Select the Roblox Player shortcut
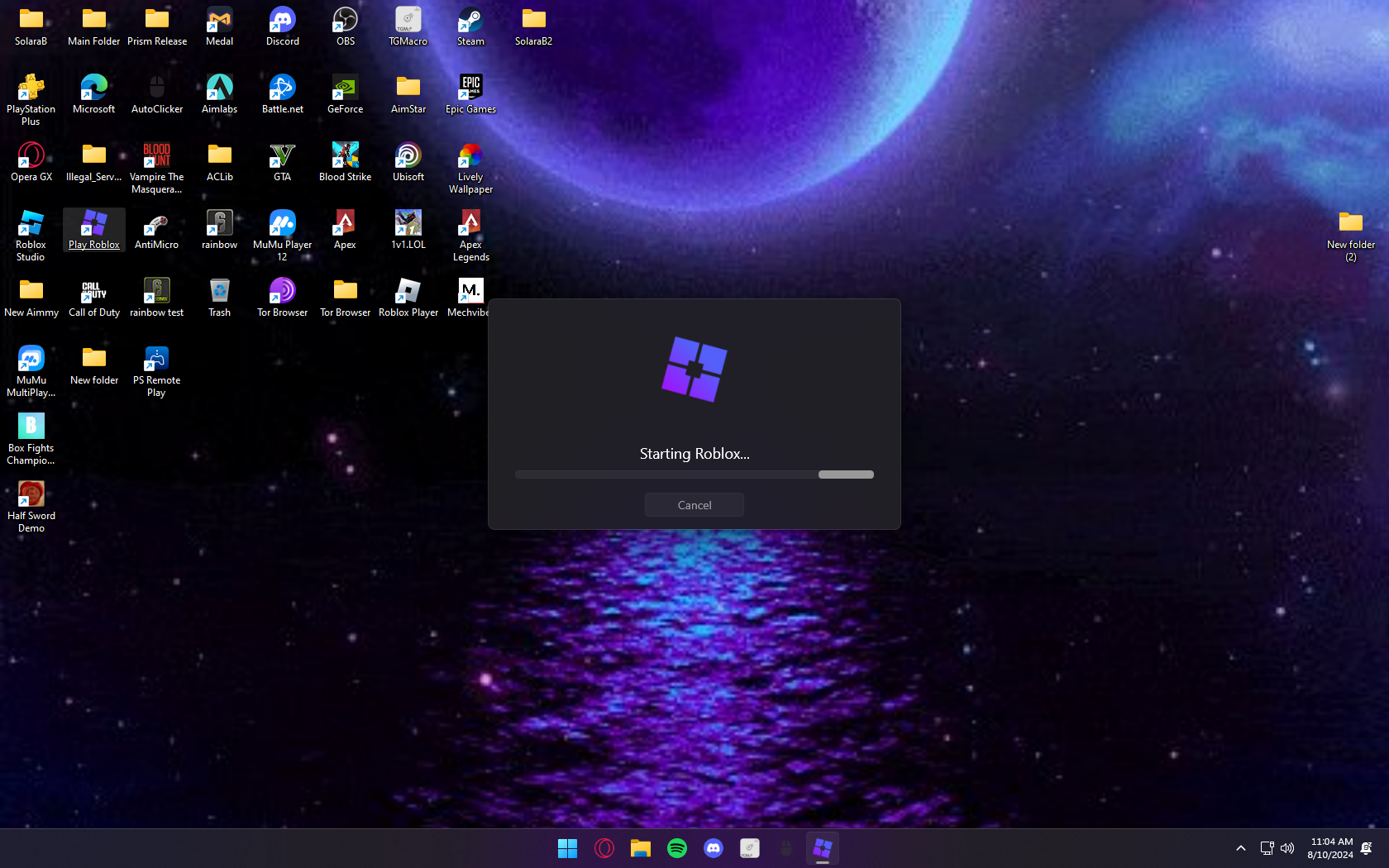 tap(408, 298)
